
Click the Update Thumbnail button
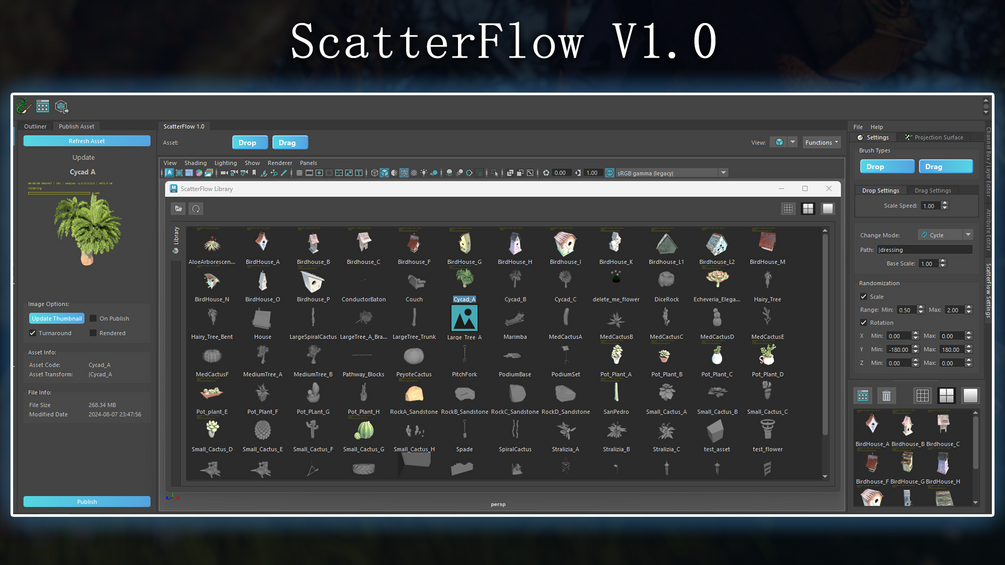[x=56, y=318]
